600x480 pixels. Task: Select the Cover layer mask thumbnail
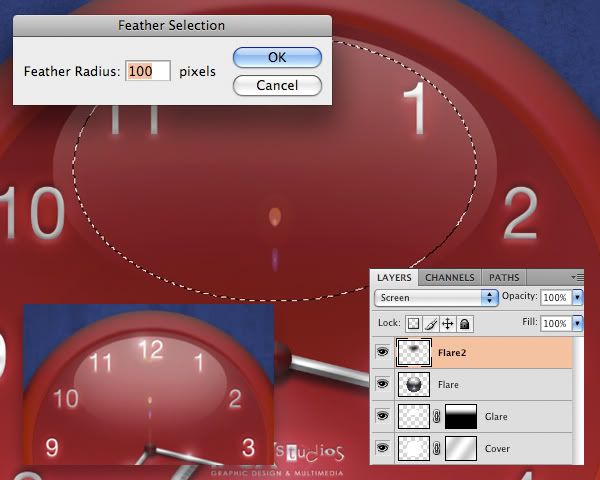(x=461, y=449)
